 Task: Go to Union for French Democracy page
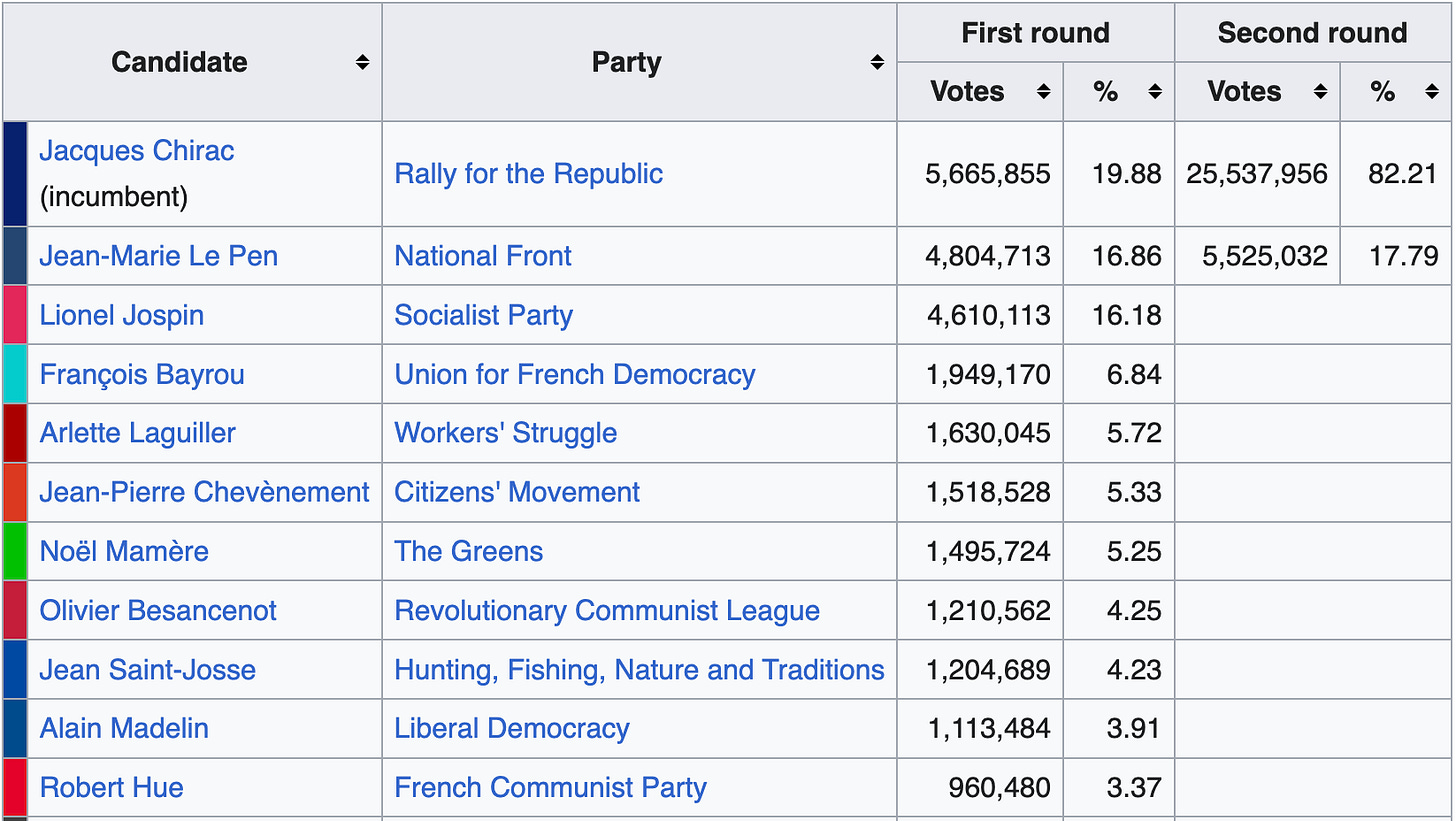point(574,374)
